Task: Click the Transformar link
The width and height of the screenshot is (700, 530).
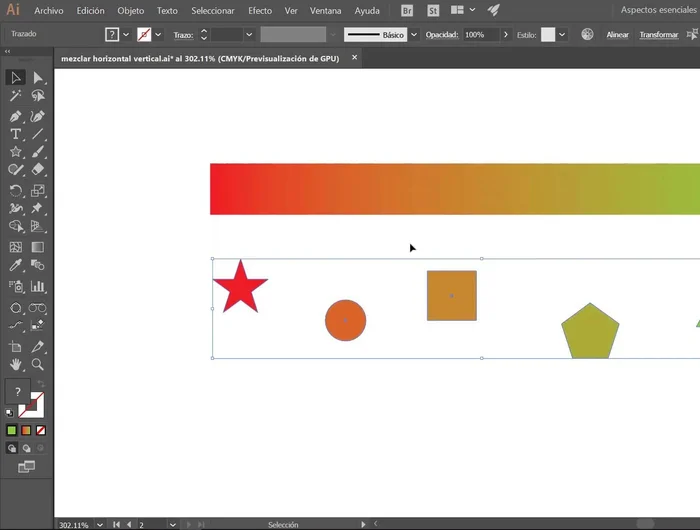Action: 658,34
